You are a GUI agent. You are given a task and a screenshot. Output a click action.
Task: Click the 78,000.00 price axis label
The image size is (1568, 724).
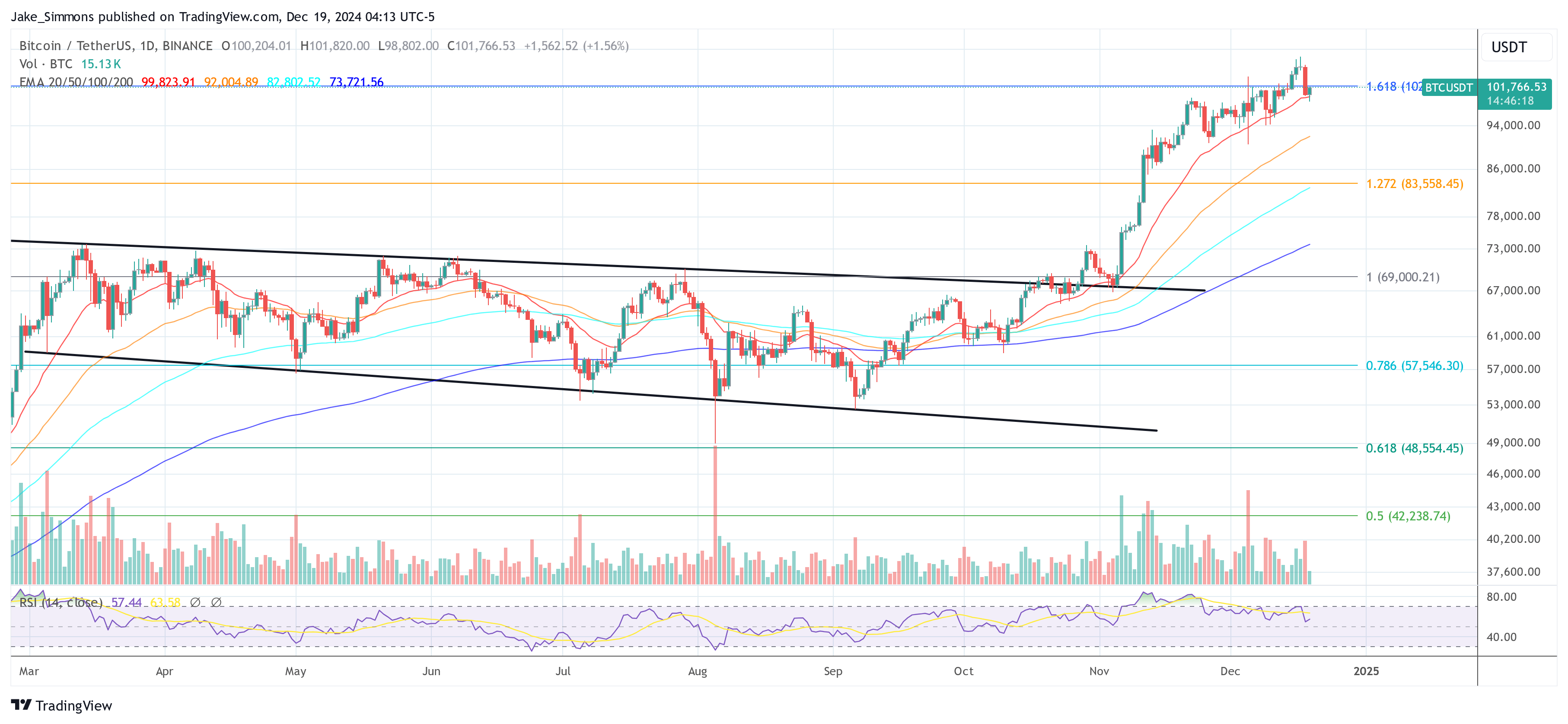point(1513,216)
